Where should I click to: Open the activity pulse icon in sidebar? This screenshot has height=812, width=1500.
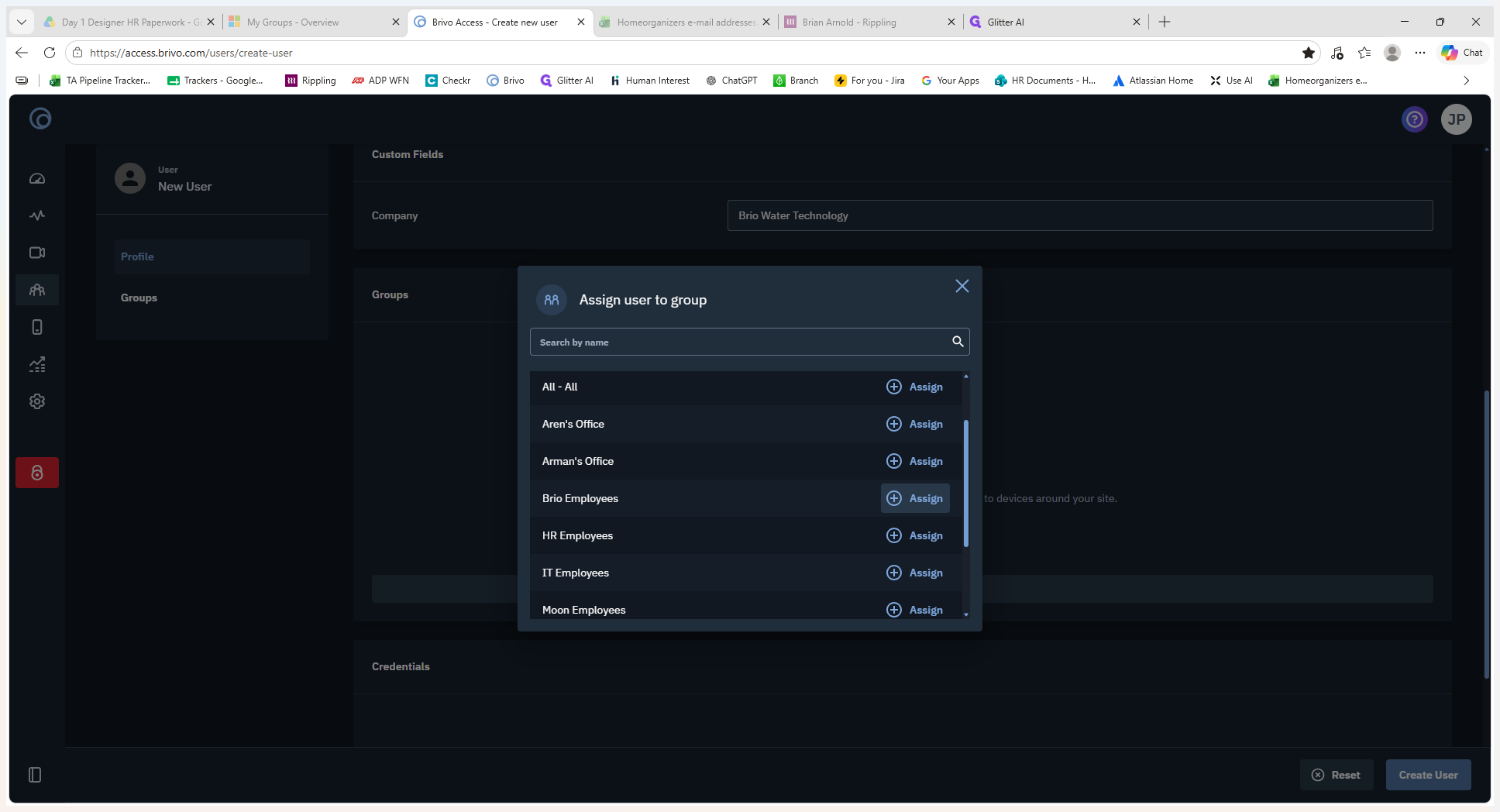(x=37, y=215)
